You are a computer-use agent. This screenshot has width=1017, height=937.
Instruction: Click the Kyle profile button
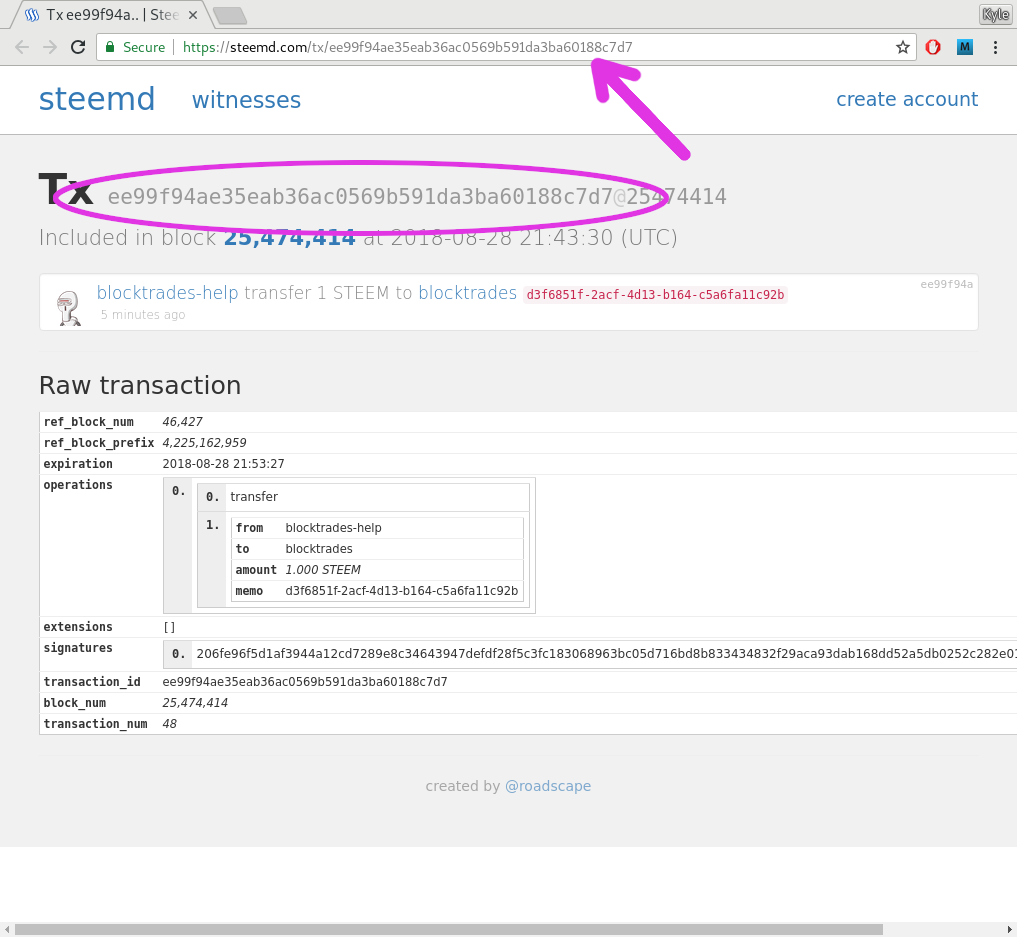tap(996, 14)
